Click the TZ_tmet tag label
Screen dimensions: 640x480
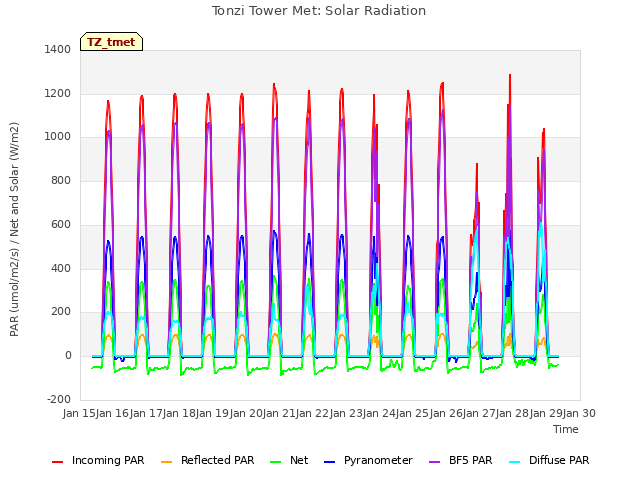(x=111, y=42)
